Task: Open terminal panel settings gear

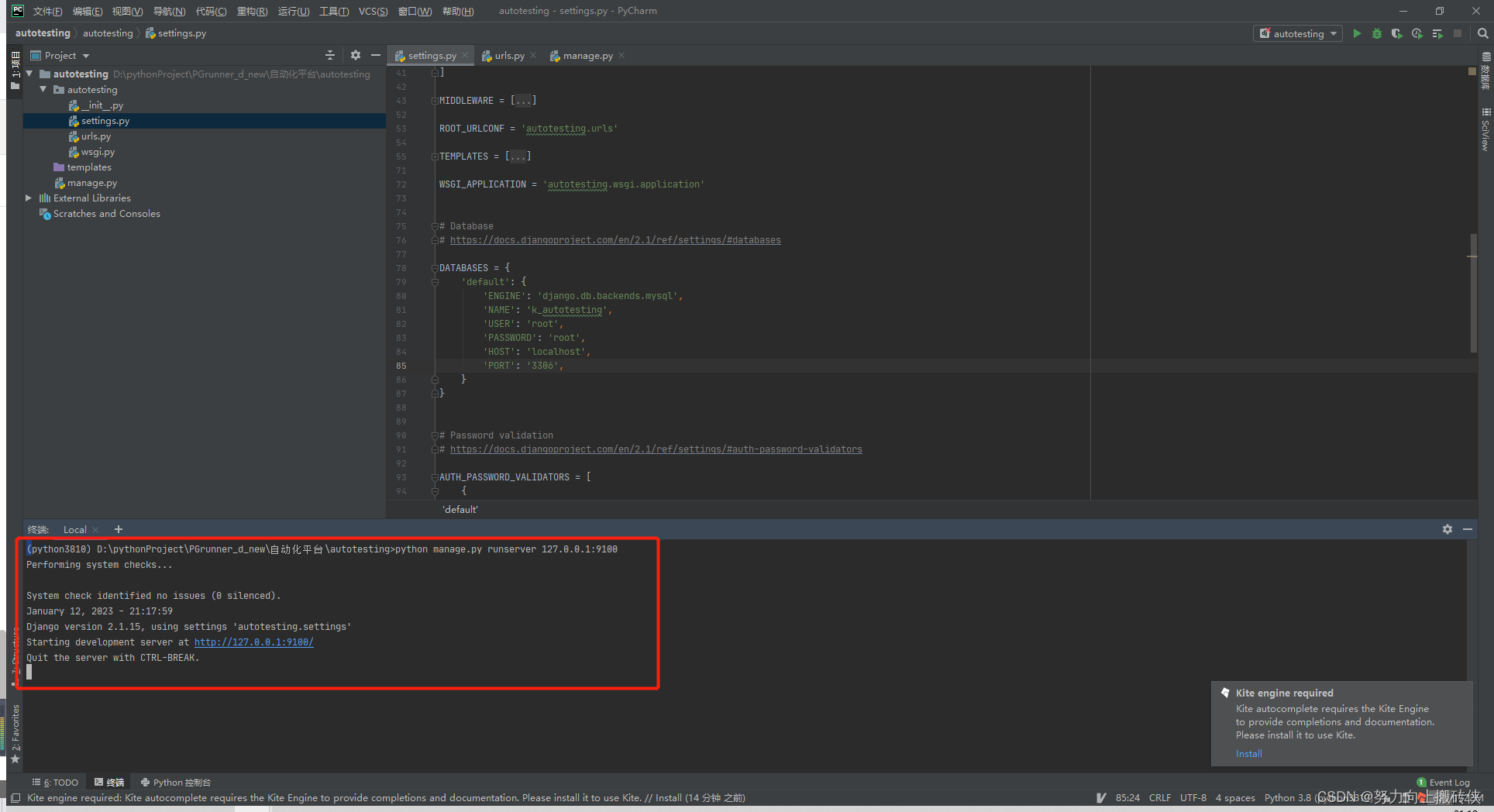Action: 1447,529
